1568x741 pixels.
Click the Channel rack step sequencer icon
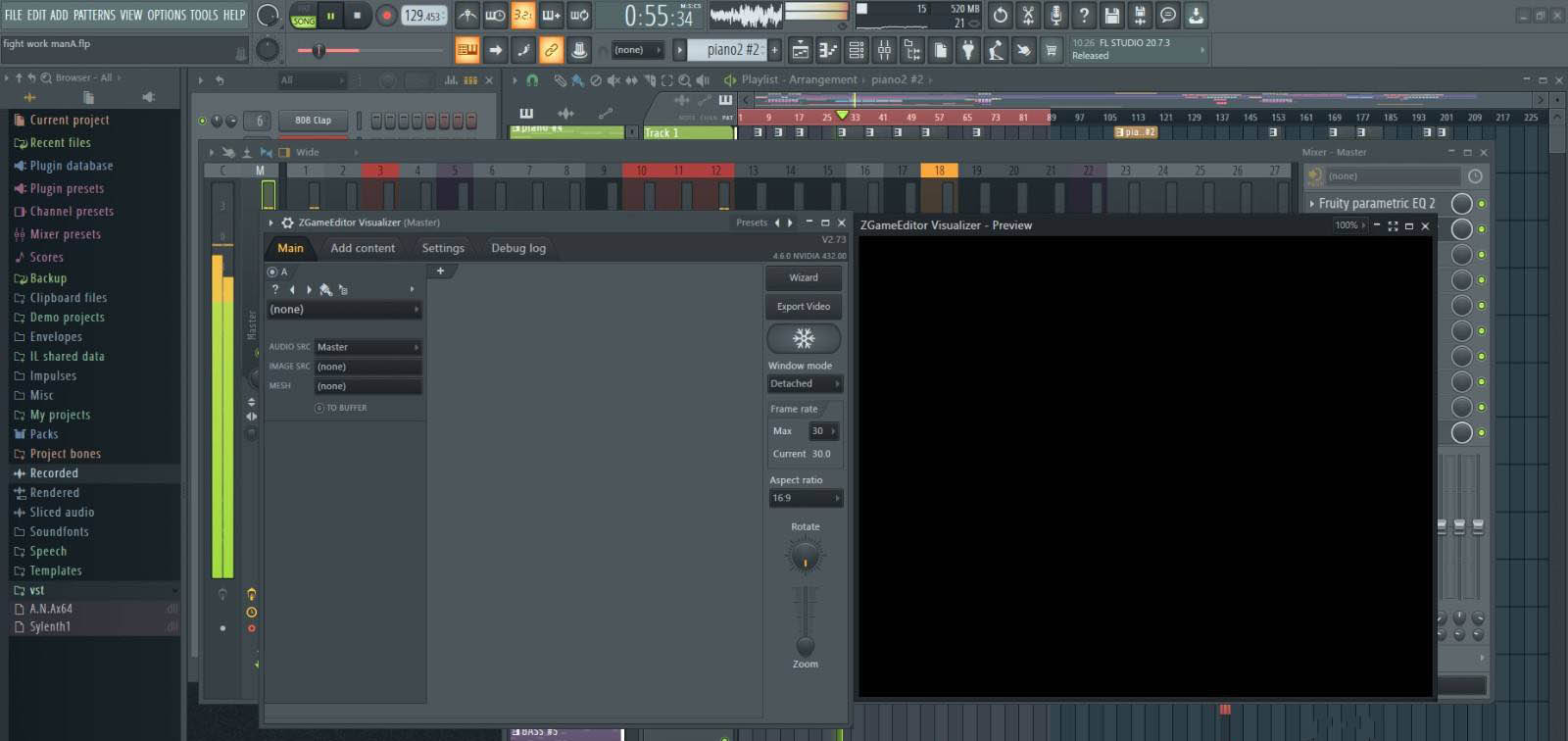click(x=470, y=80)
